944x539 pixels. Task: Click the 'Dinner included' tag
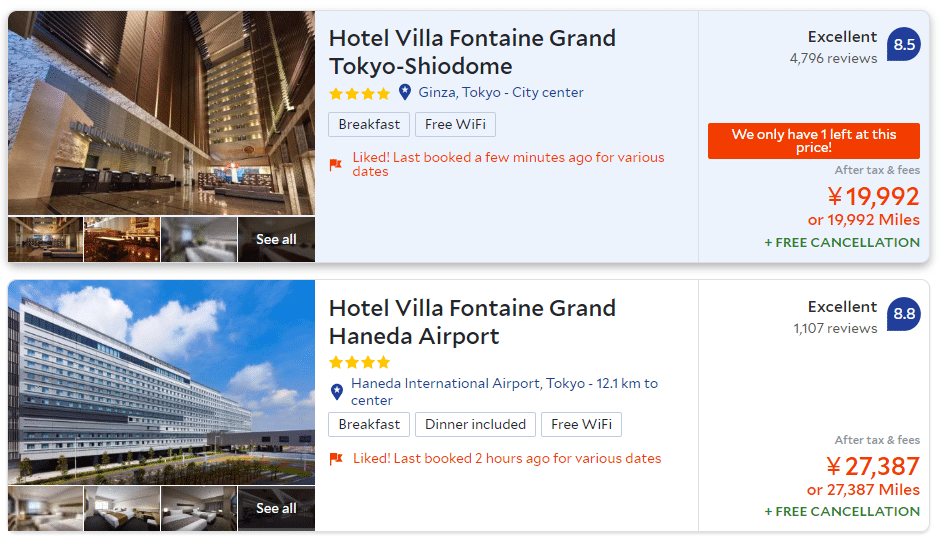coord(475,425)
